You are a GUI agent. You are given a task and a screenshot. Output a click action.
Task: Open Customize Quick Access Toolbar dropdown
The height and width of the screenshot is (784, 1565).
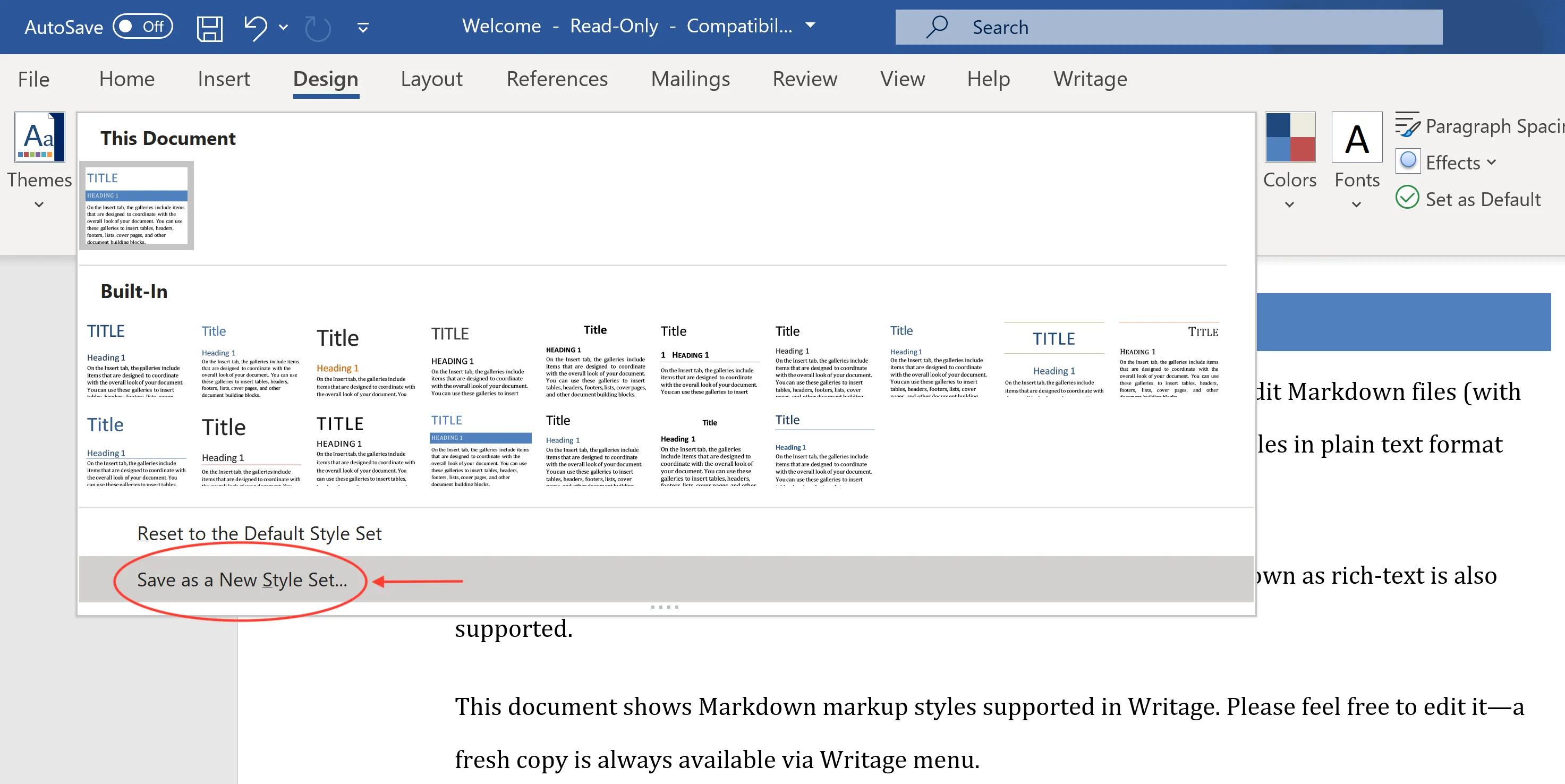(363, 28)
